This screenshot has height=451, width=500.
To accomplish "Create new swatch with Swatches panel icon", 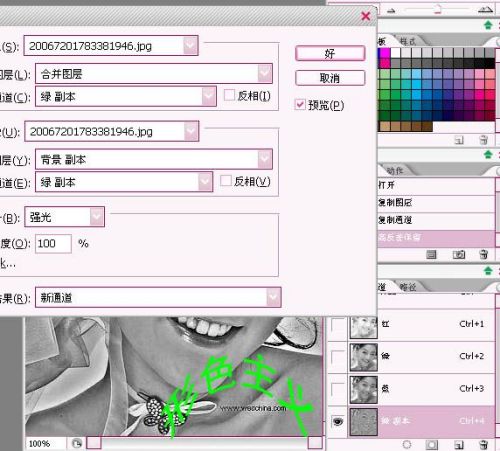I will coord(459,140).
